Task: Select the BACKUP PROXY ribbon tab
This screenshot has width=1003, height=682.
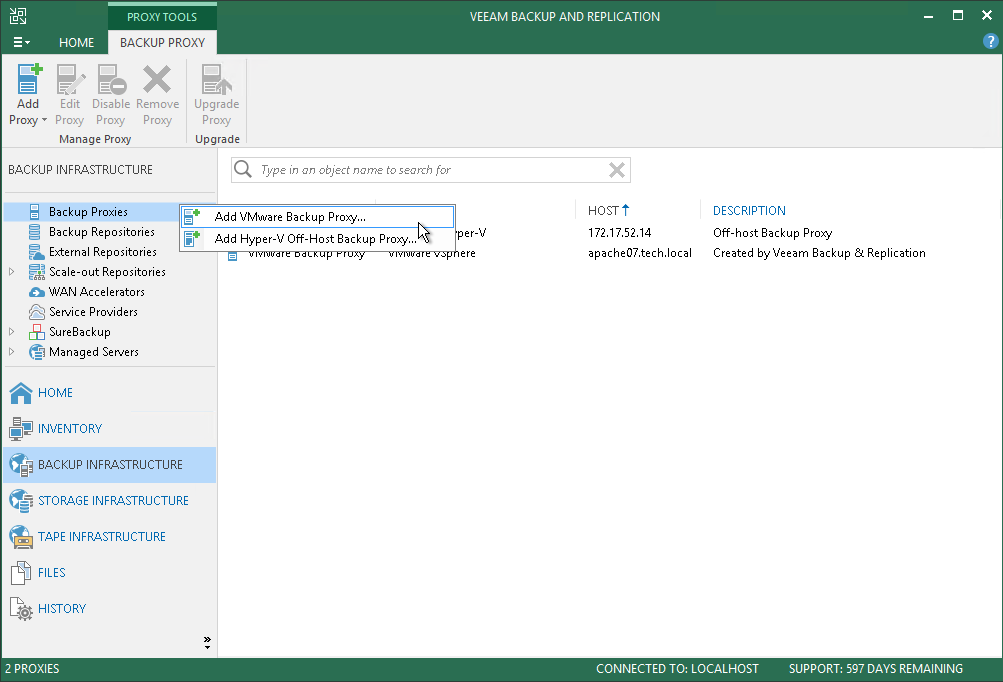Action: (x=162, y=42)
